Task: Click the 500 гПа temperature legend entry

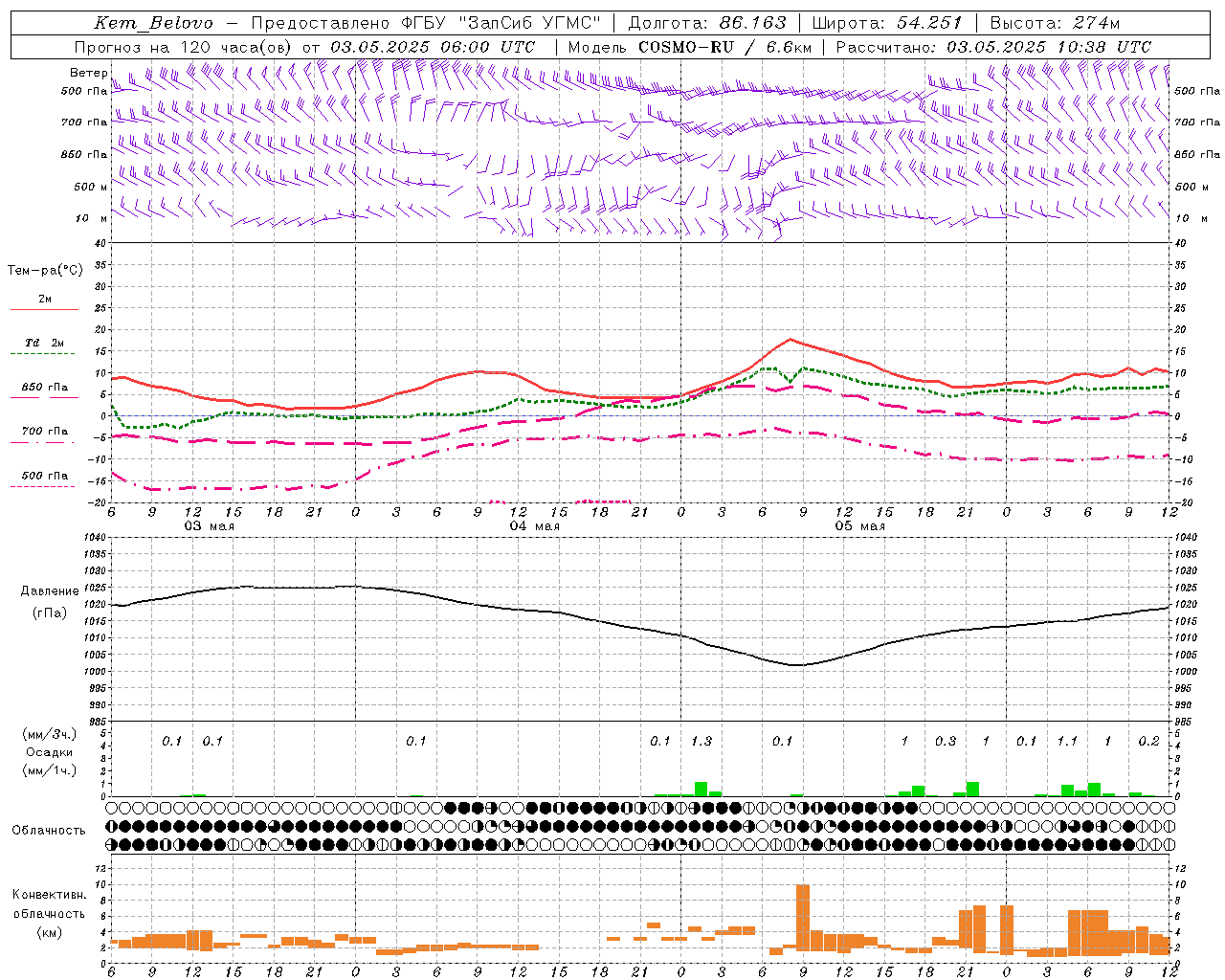Action: 45,476
